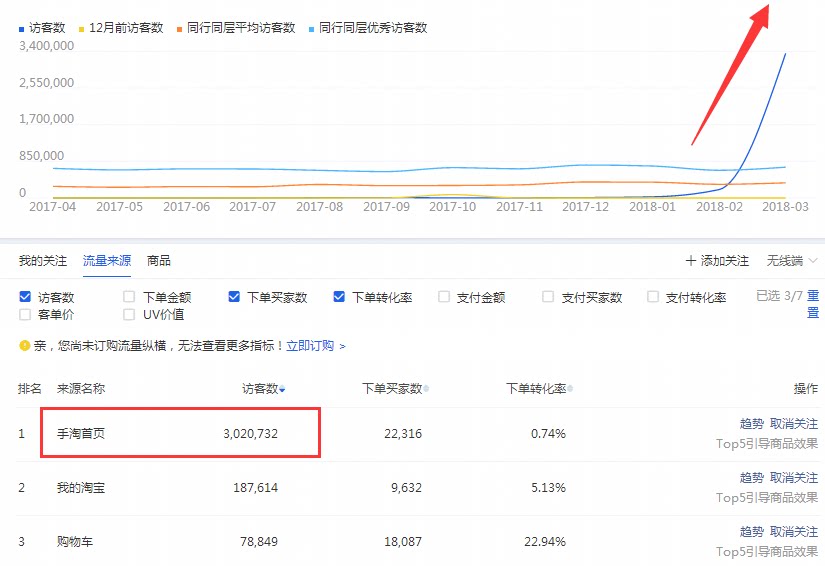
Task: Toggle the 12月前访客数 legend swatch
Action: 81,29
